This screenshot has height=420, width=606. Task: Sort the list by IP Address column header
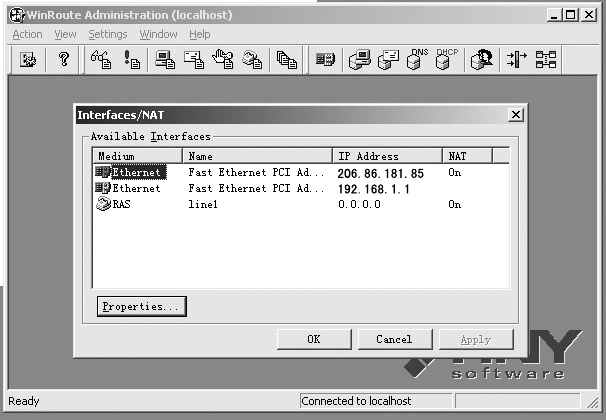coord(387,156)
